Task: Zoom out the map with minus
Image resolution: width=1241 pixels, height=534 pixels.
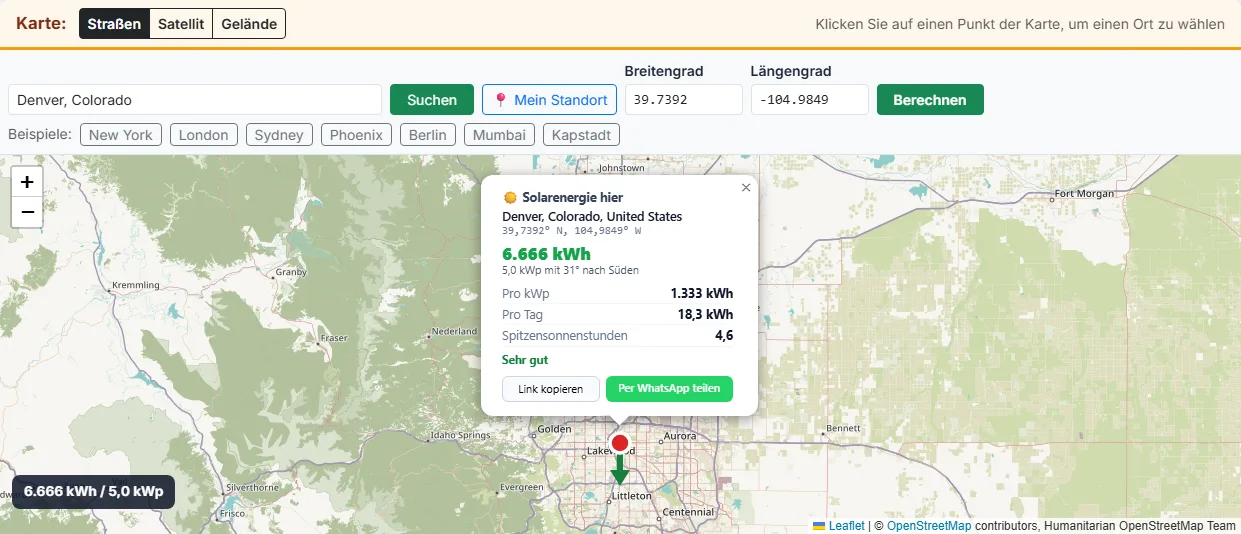Action: [27, 212]
